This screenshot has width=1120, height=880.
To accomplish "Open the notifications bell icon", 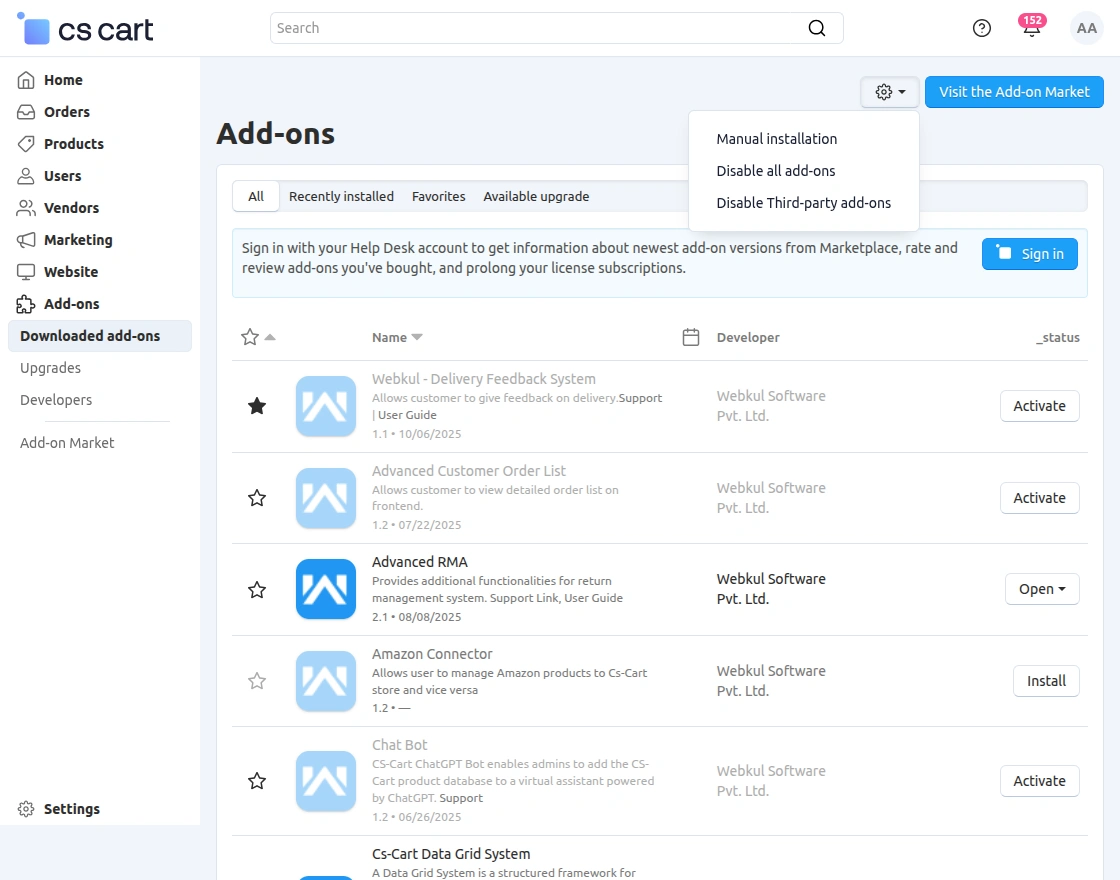I will [1031, 28].
